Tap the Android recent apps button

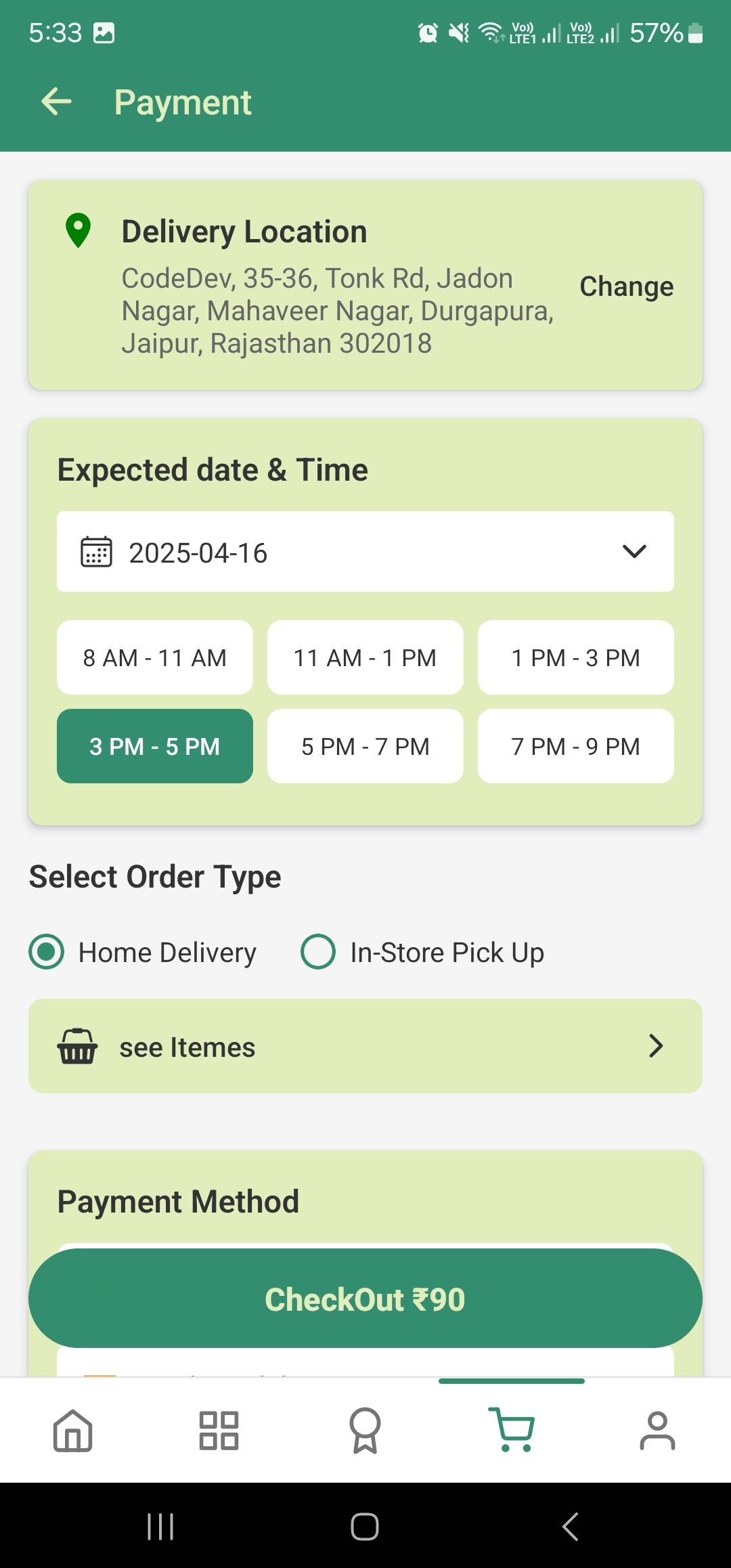pyautogui.click(x=160, y=1527)
